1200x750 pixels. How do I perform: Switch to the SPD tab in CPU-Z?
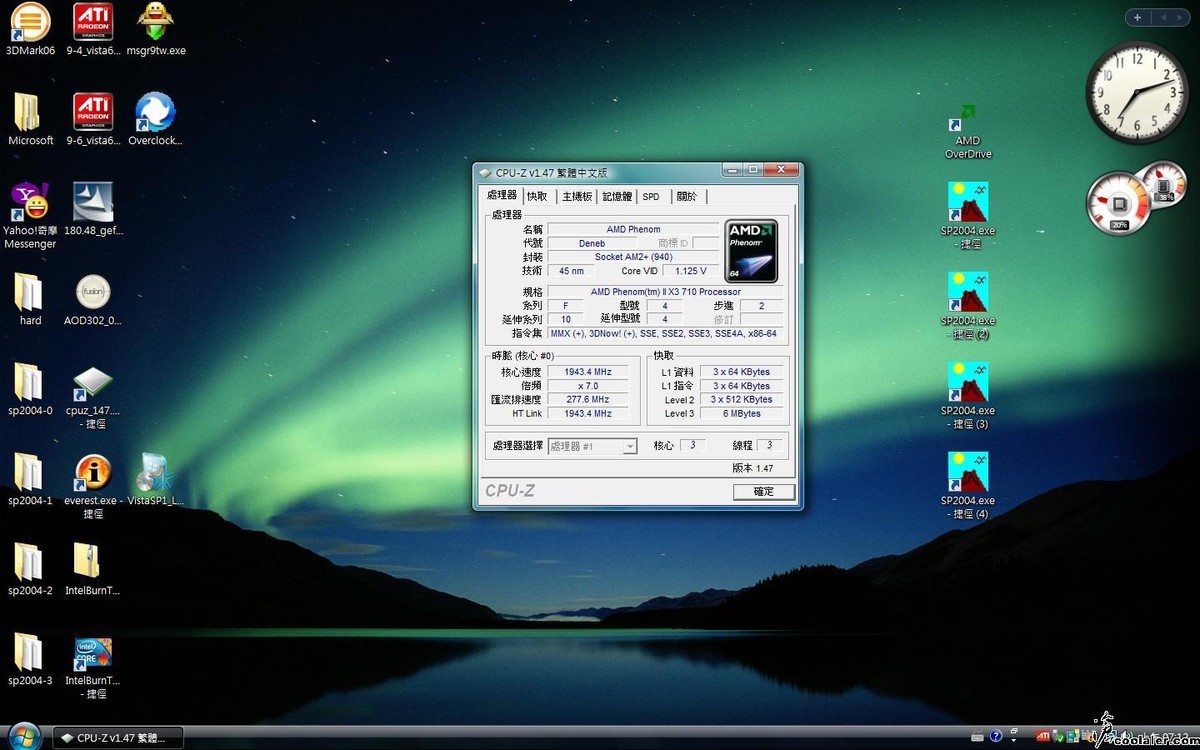pyautogui.click(x=651, y=197)
